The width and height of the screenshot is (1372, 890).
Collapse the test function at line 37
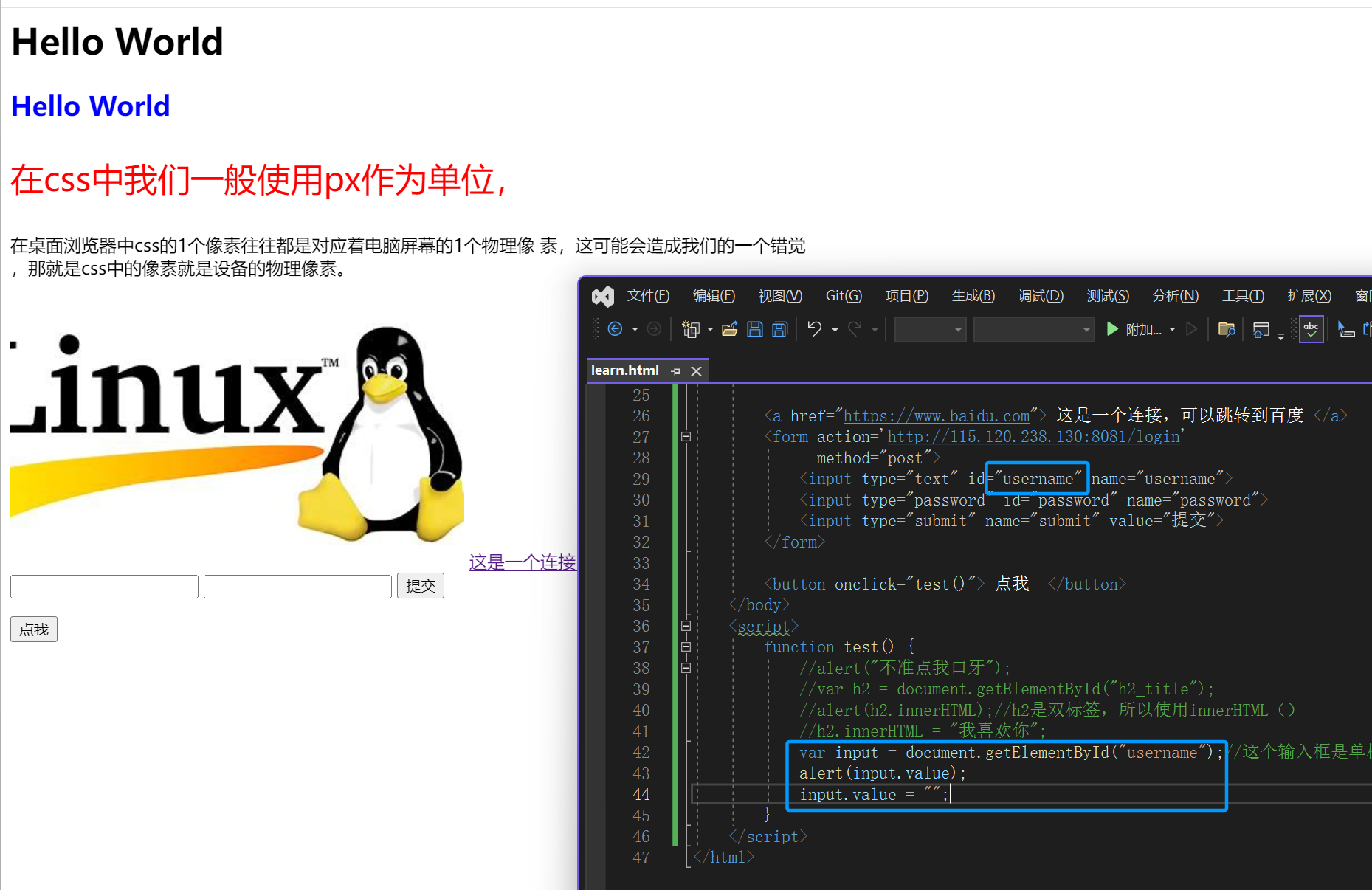(686, 647)
